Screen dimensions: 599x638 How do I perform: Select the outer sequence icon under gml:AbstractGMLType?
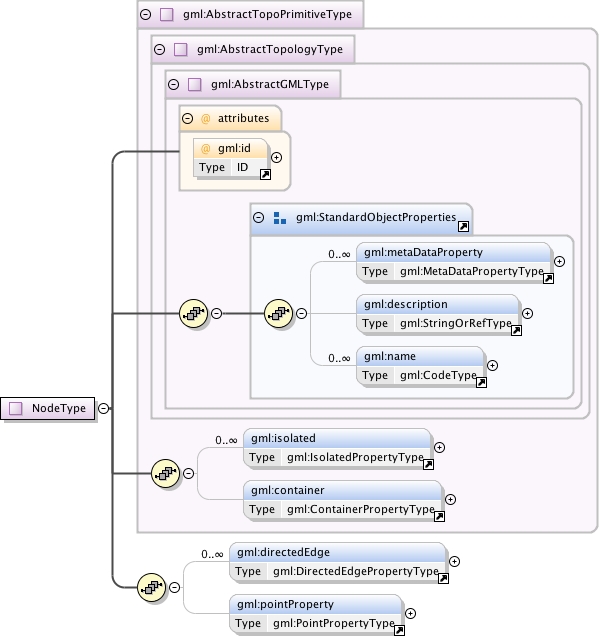coord(194,313)
